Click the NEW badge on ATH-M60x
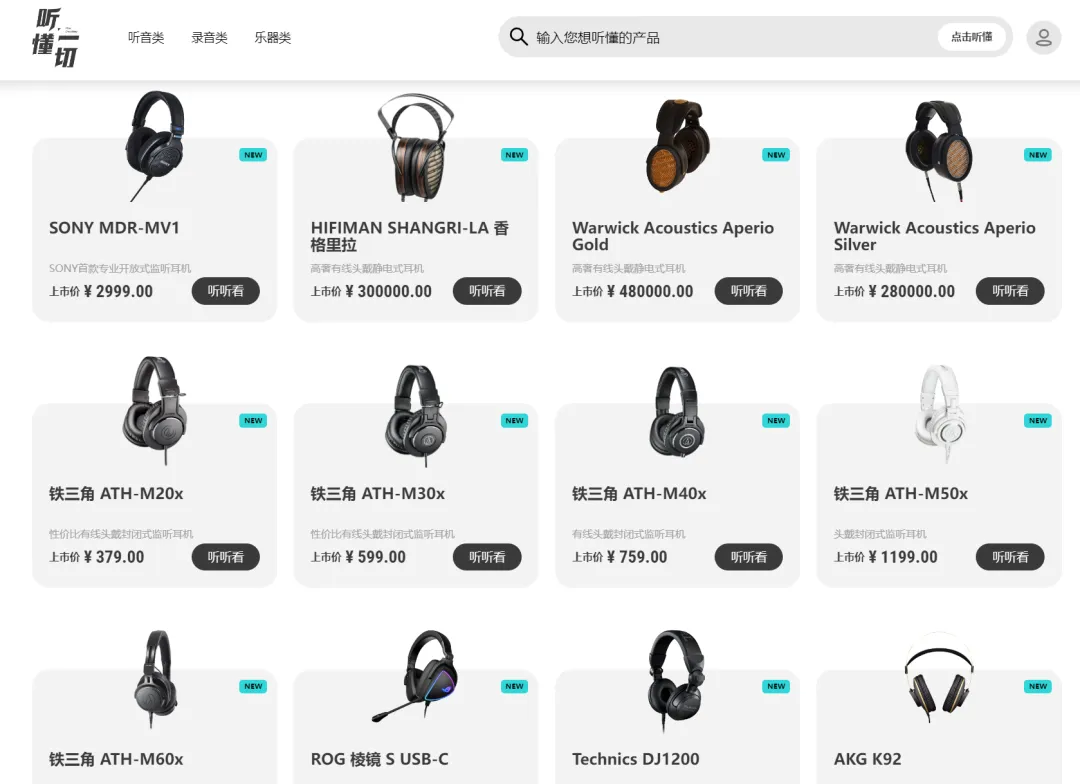Viewport: 1080px width, 784px height. click(253, 687)
